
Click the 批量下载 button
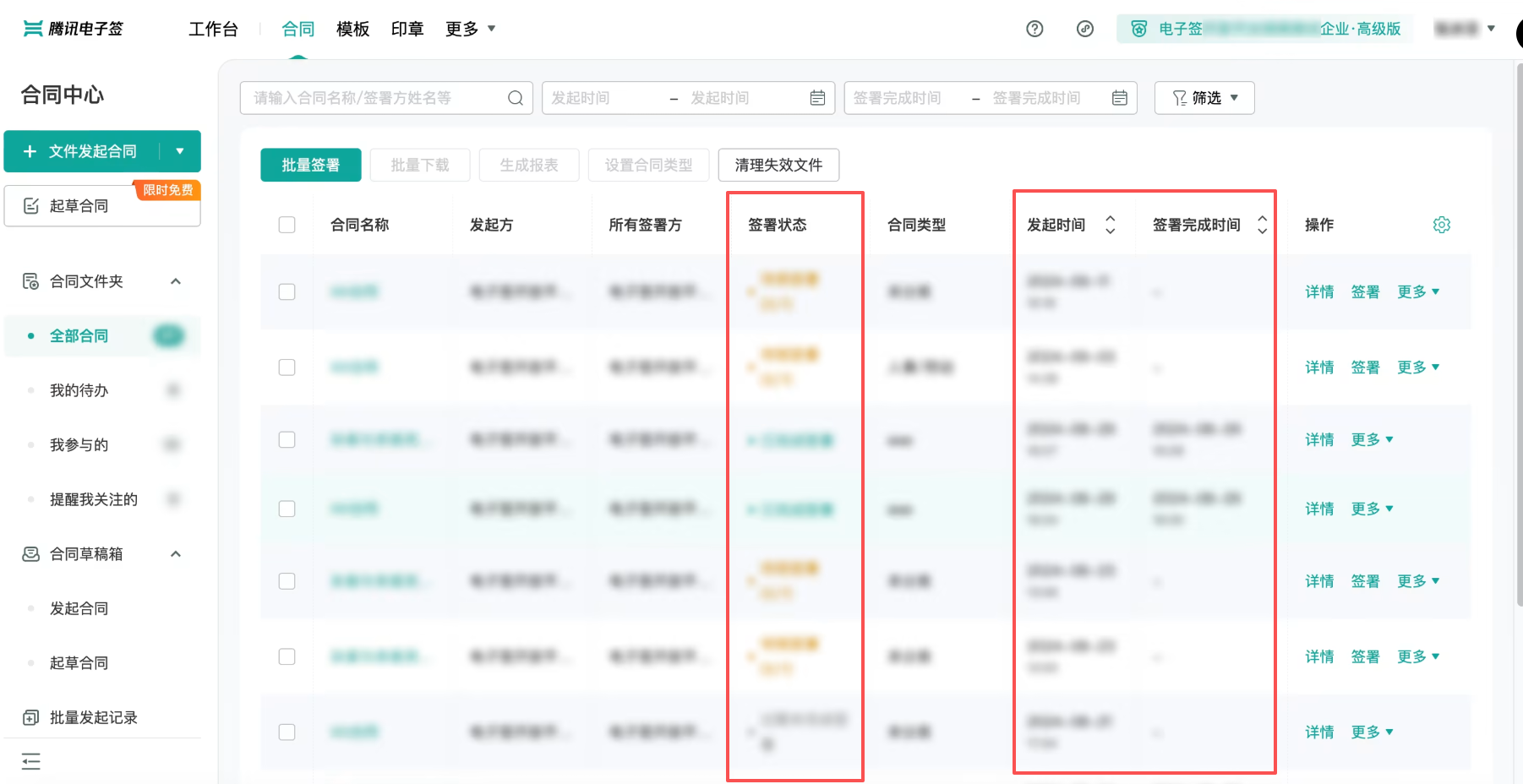(x=419, y=165)
